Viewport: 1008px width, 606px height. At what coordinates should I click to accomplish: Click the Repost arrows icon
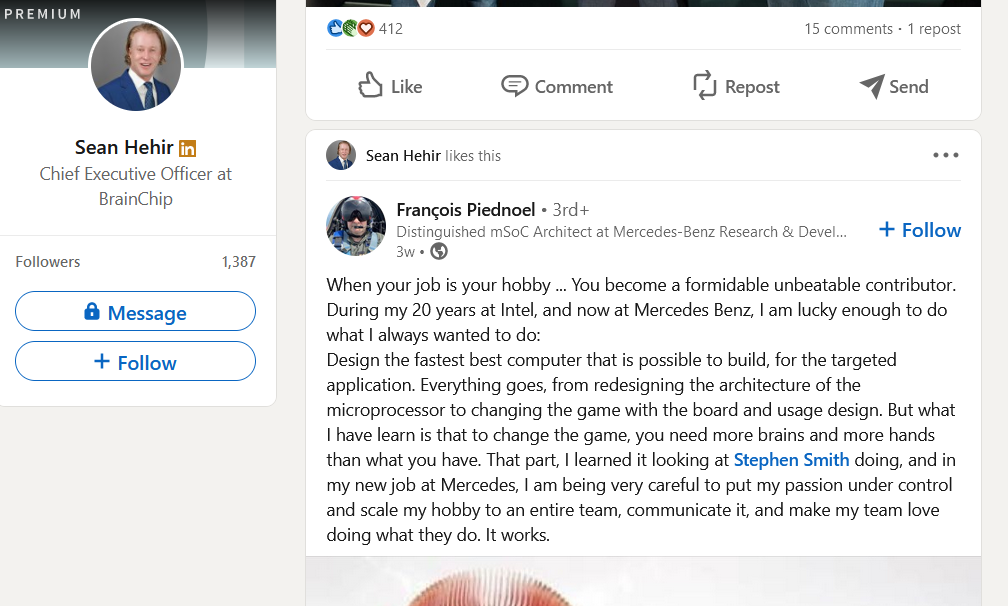coord(705,86)
